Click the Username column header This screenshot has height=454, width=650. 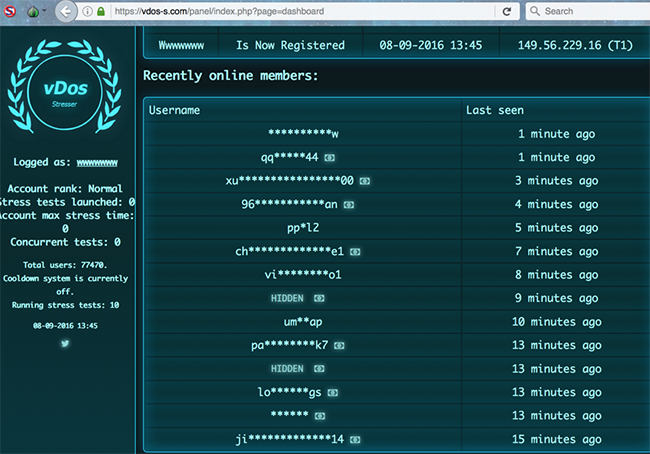pyautogui.click(x=175, y=110)
